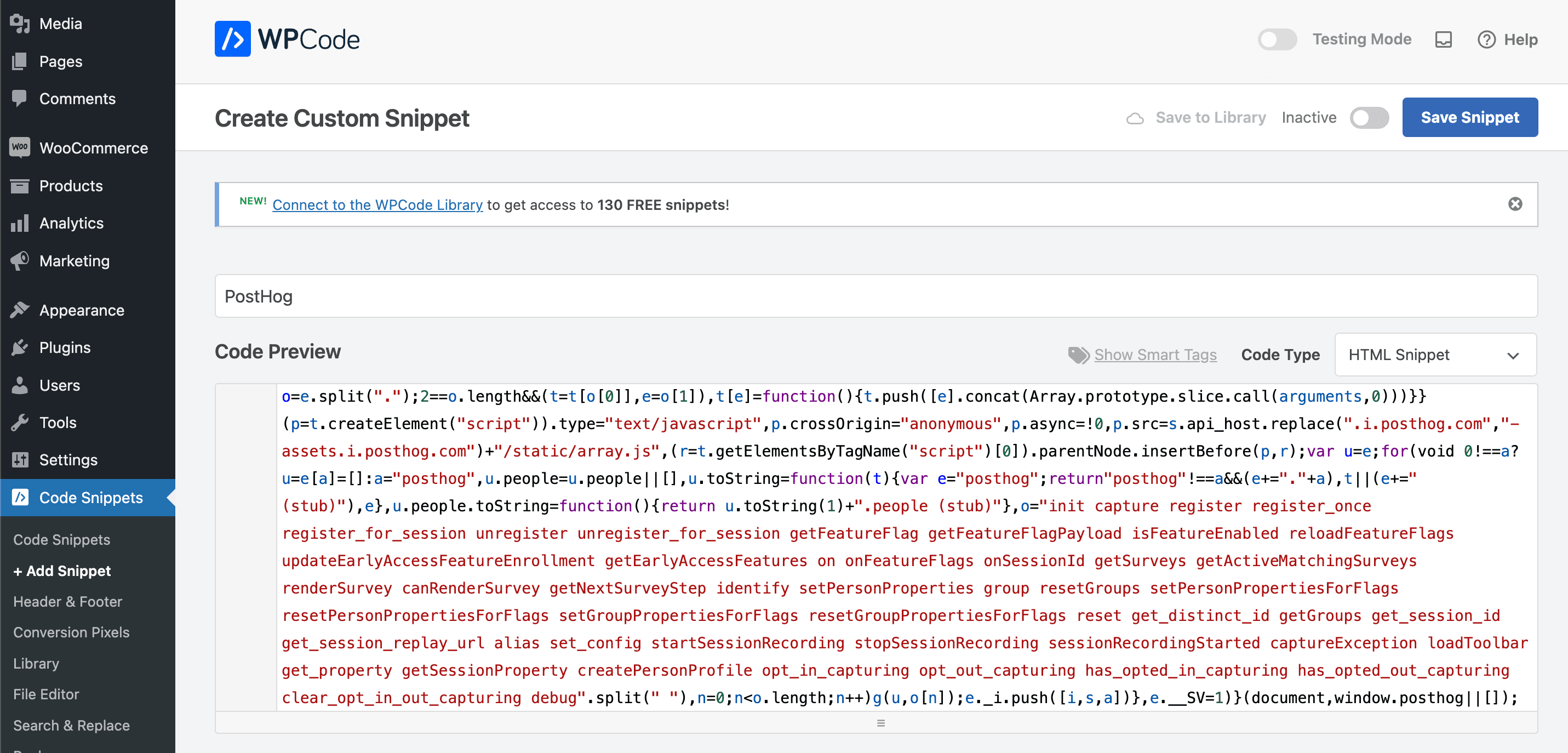The width and height of the screenshot is (1568, 753).
Task: Open the Media menu
Action: click(88, 24)
